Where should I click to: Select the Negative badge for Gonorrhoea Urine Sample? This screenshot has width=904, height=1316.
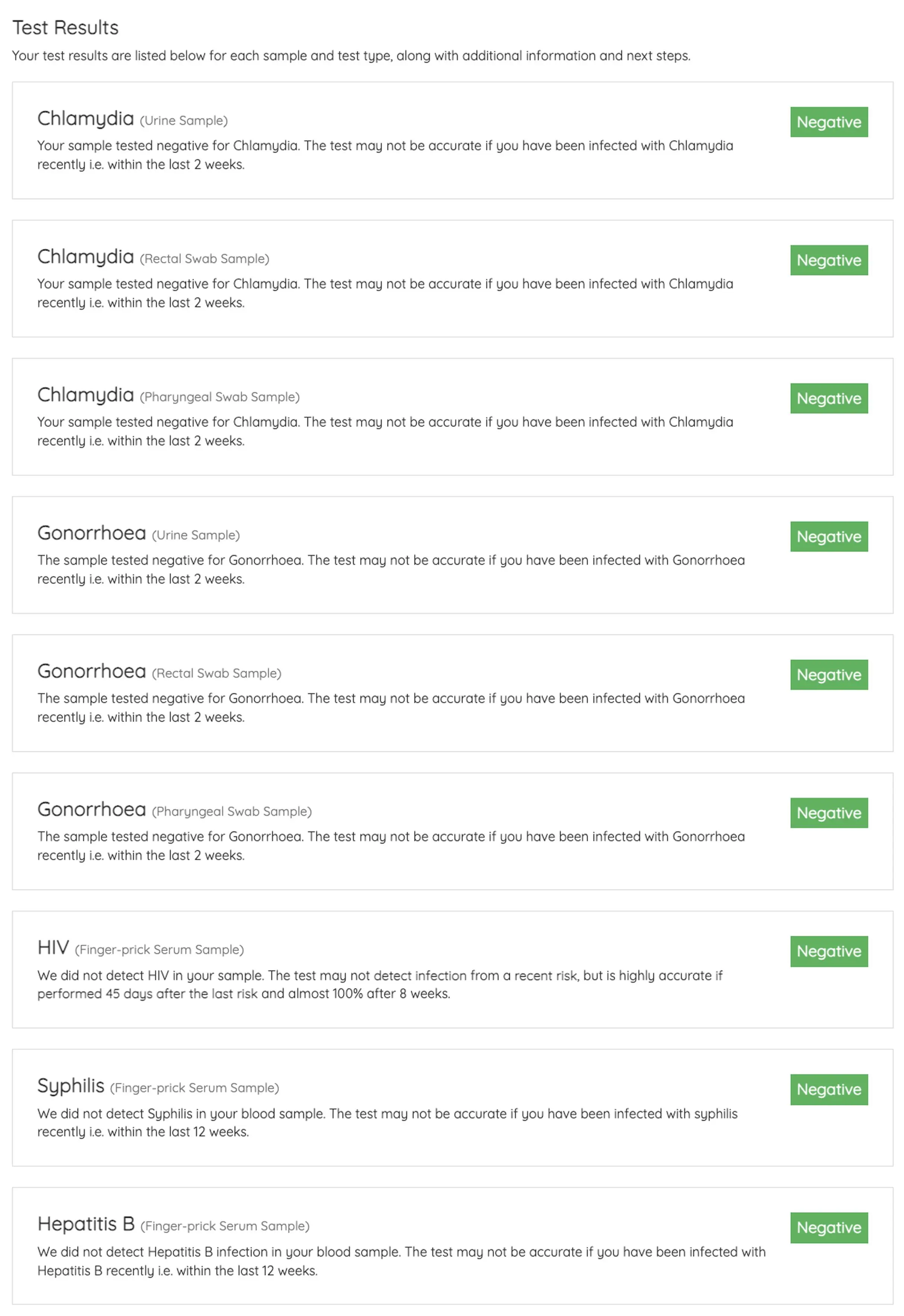pos(829,536)
